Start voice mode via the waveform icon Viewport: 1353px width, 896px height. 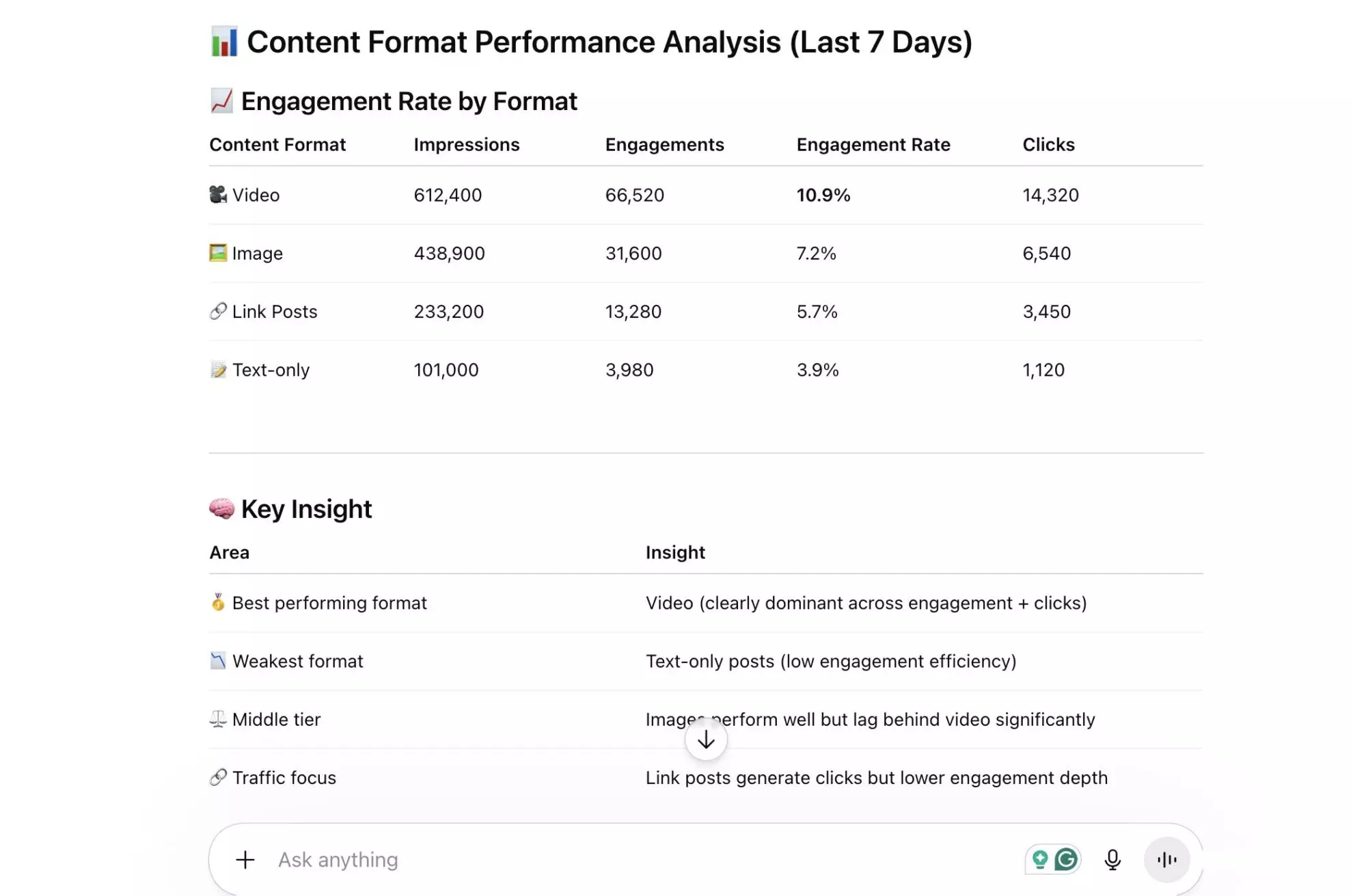[1167, 860]
